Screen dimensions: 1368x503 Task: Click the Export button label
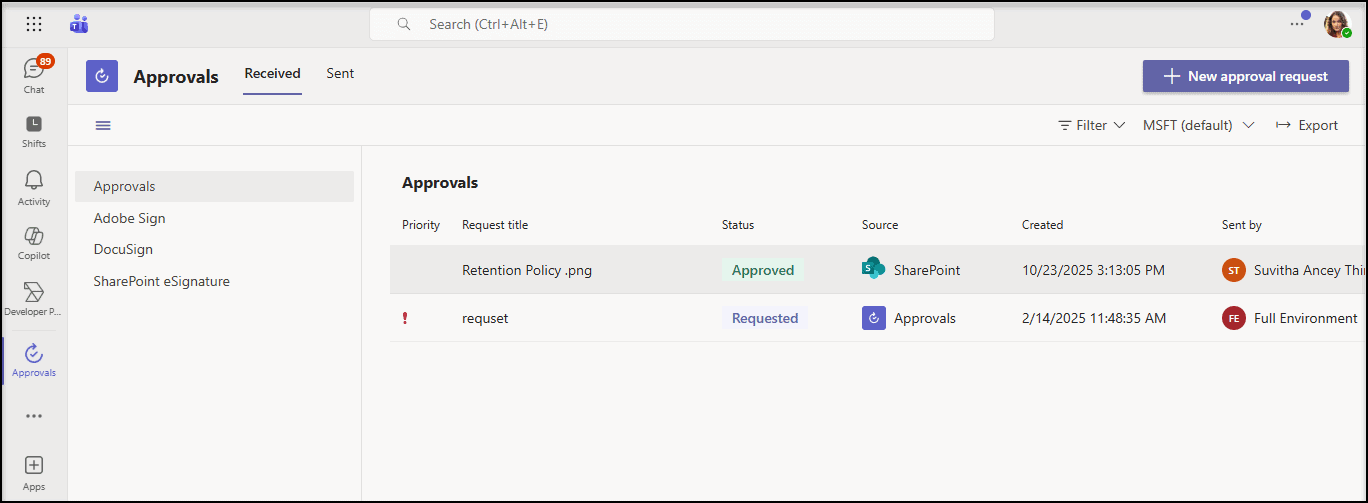(1318, 125)
